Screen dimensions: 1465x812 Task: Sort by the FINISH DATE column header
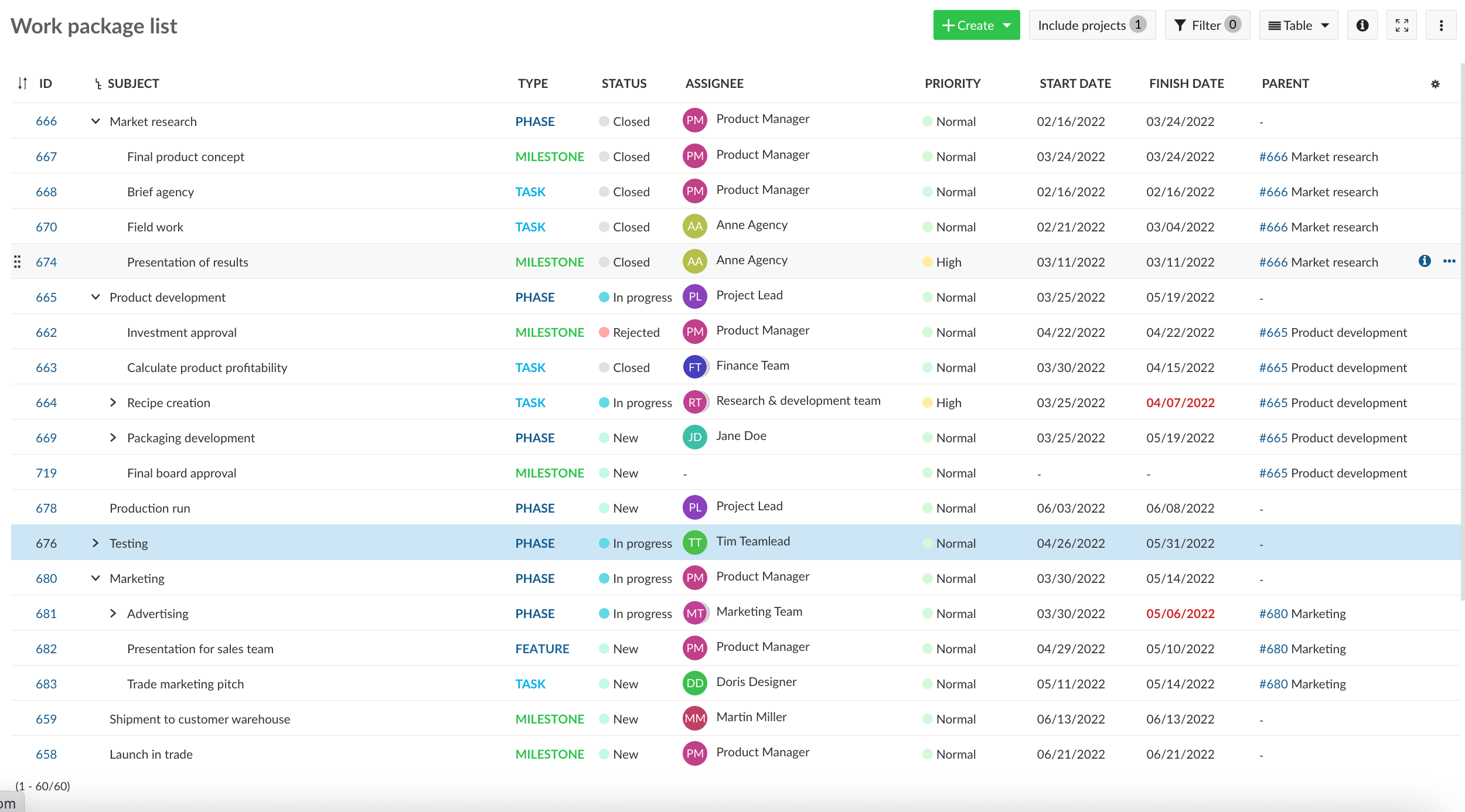1186,84
